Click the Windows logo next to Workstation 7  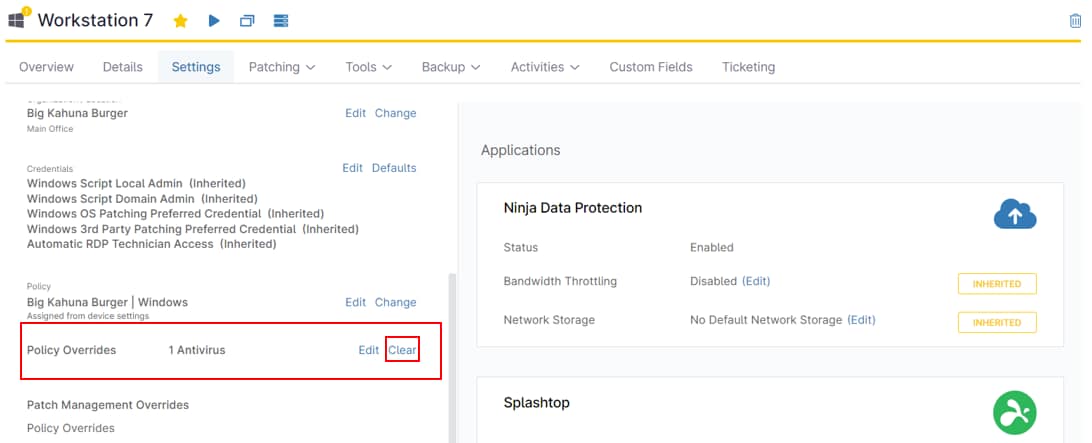click(x=17, y=21)
